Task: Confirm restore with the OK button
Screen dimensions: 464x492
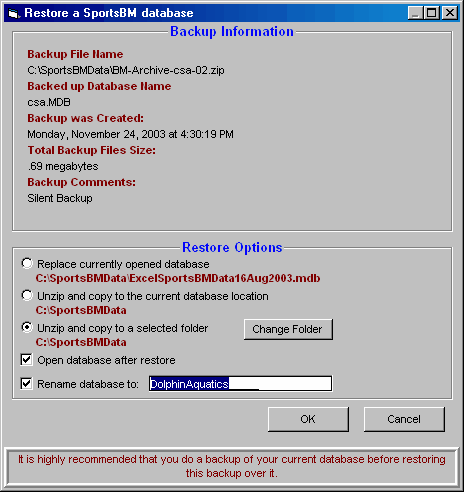Action: pyautogui.click(x=308, y=419)
